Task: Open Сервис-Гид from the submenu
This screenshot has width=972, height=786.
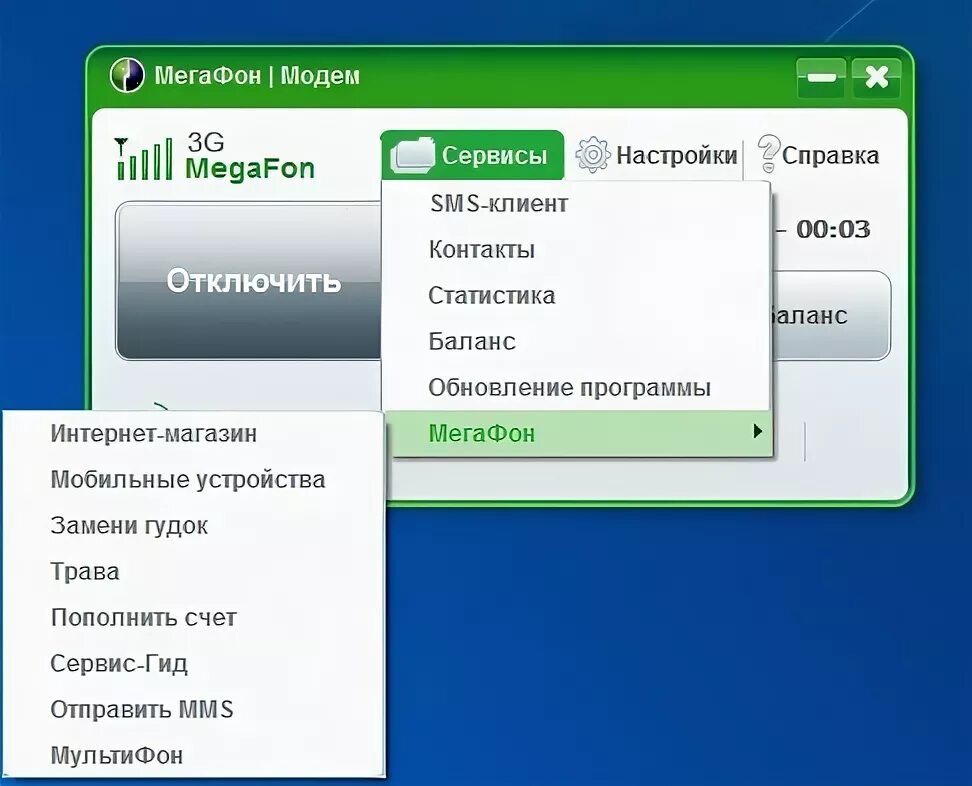Action: pos(193,663)
